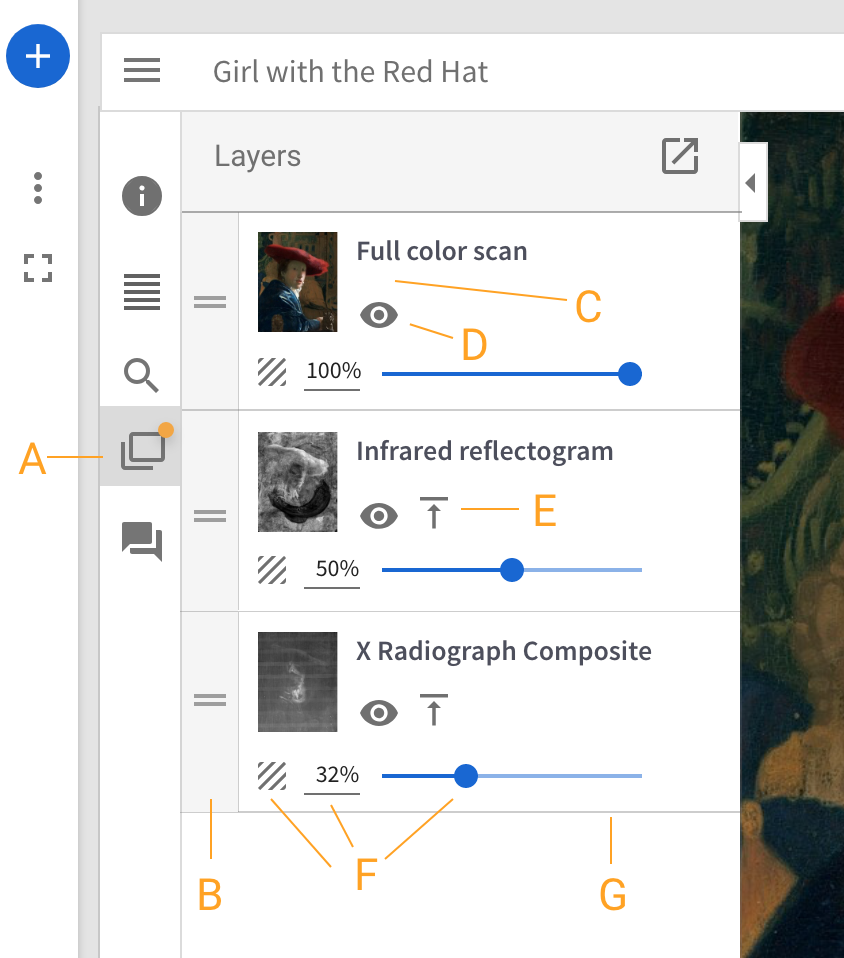Click the X Radiograph Composite opacity slider

coord(466,775)
